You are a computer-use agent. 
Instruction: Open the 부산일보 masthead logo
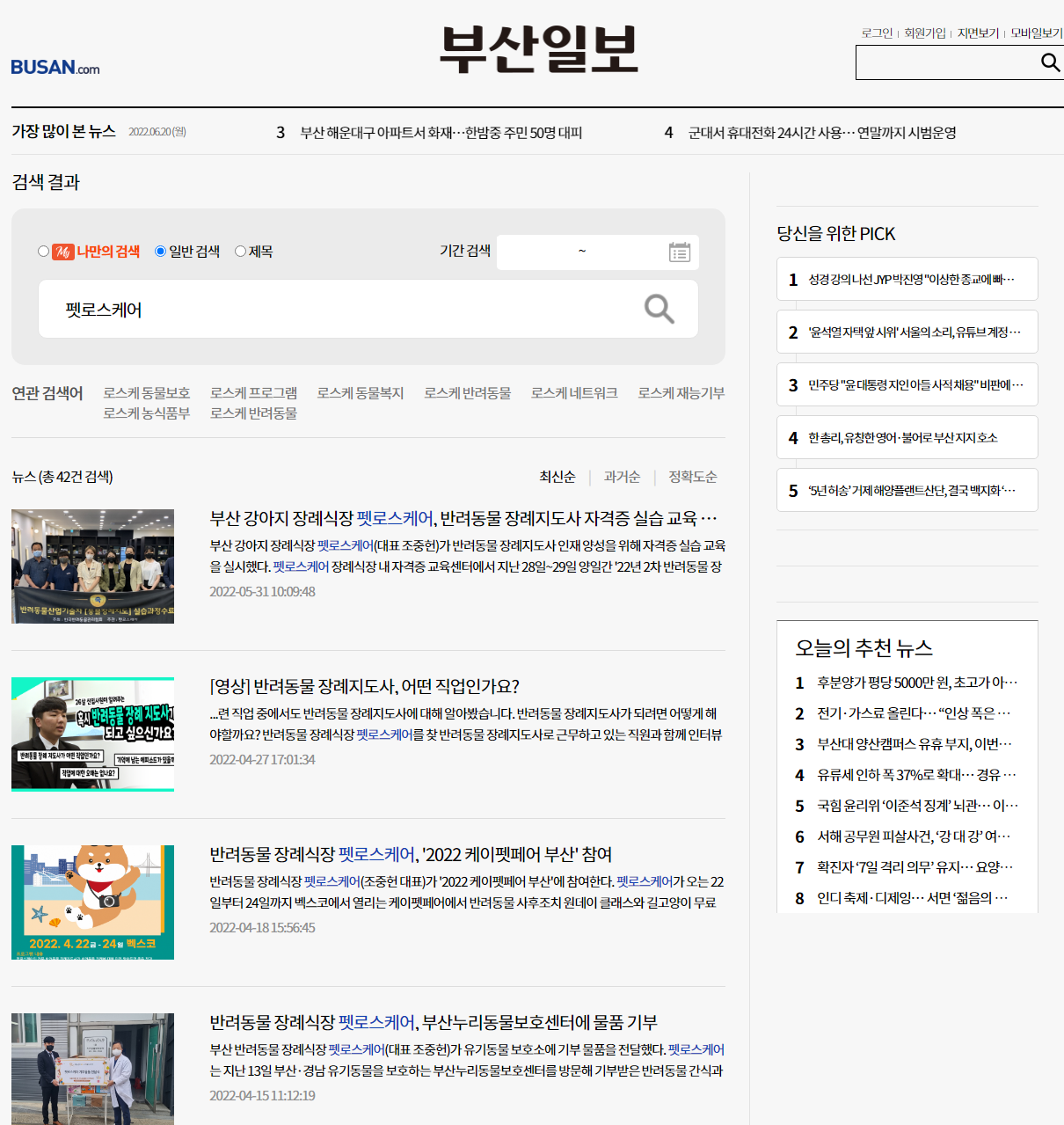pyautogui.click(x=538, y=49)
